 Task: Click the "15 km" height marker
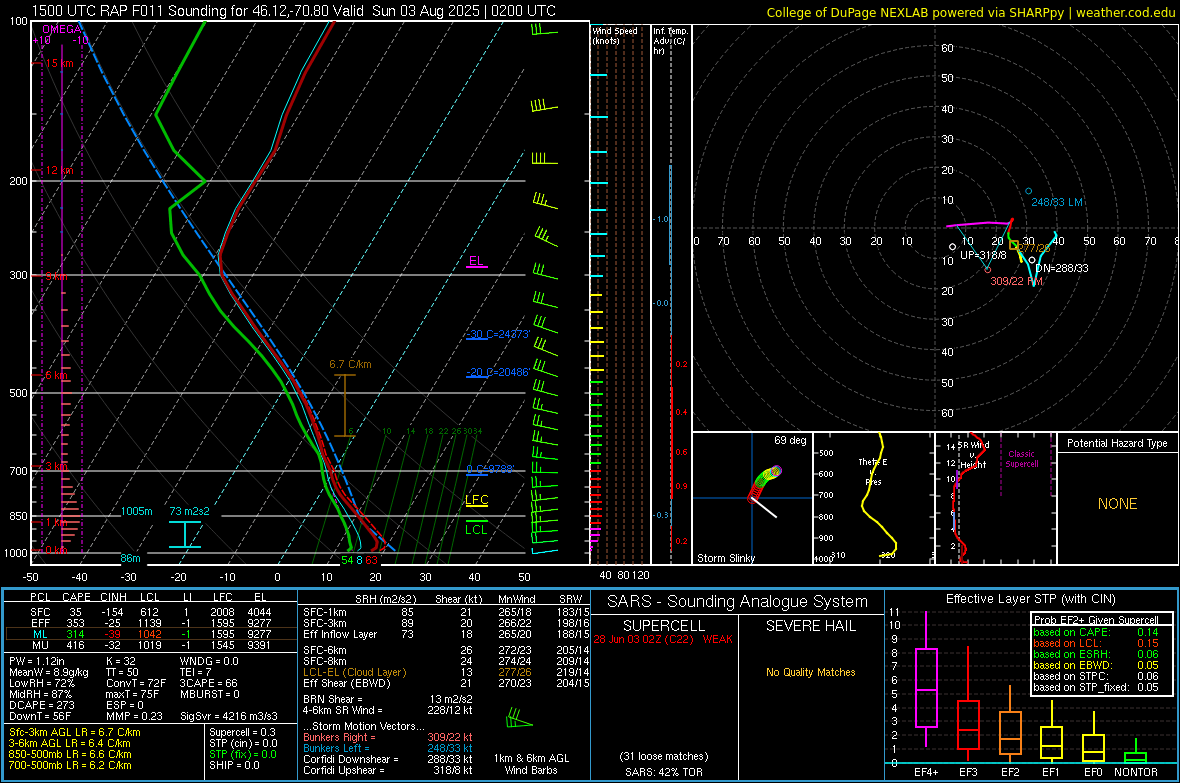pos(59,63)
